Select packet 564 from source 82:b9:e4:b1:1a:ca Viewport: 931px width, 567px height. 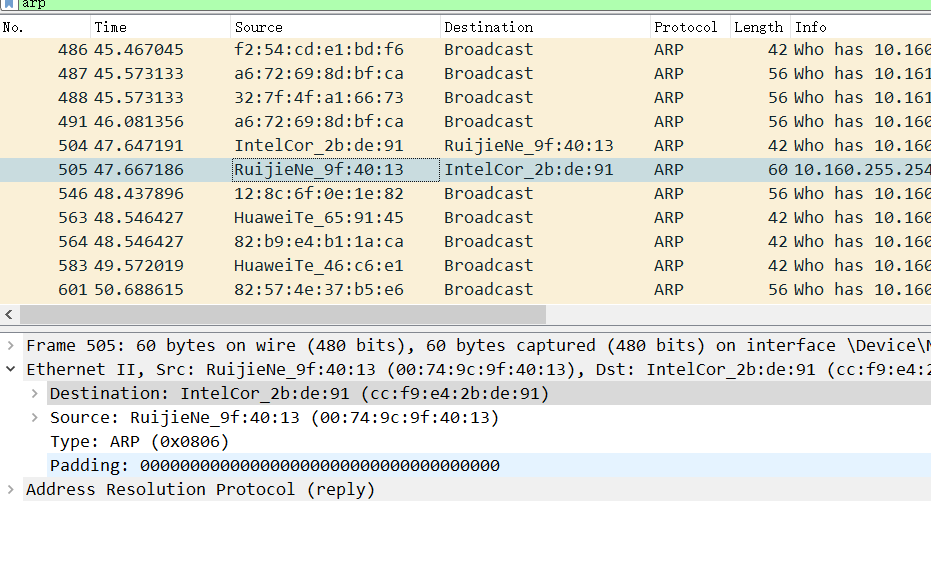pyautogui.click(x=466, y=242)
